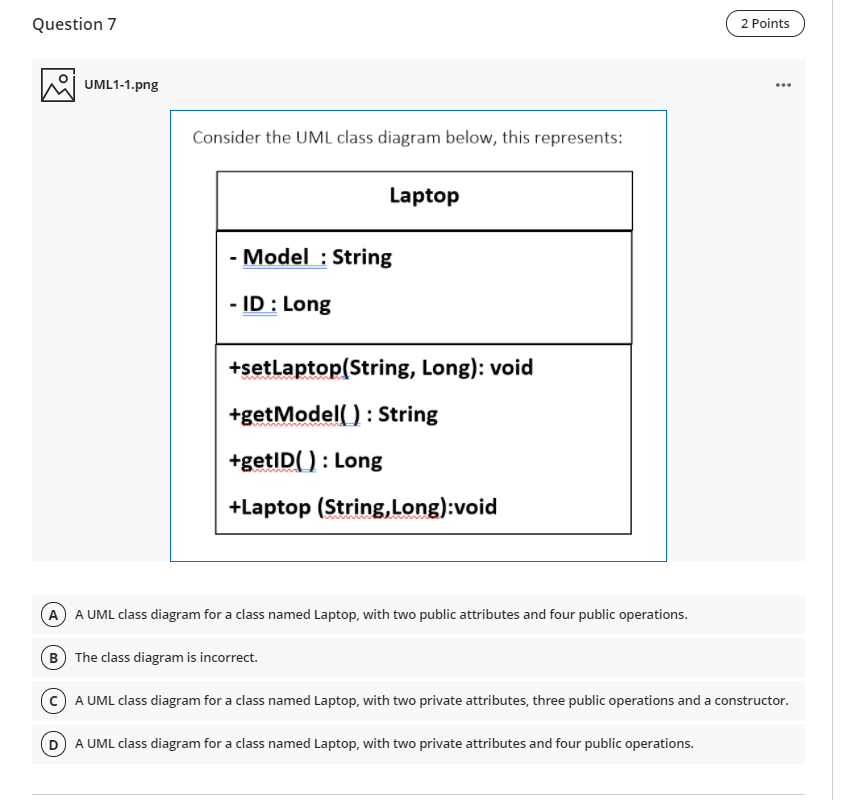Image resolution: width=844 pixels, height=800 pixels.
Task: Click the answer text about two public attributes
Action: [x=380, y=614]
